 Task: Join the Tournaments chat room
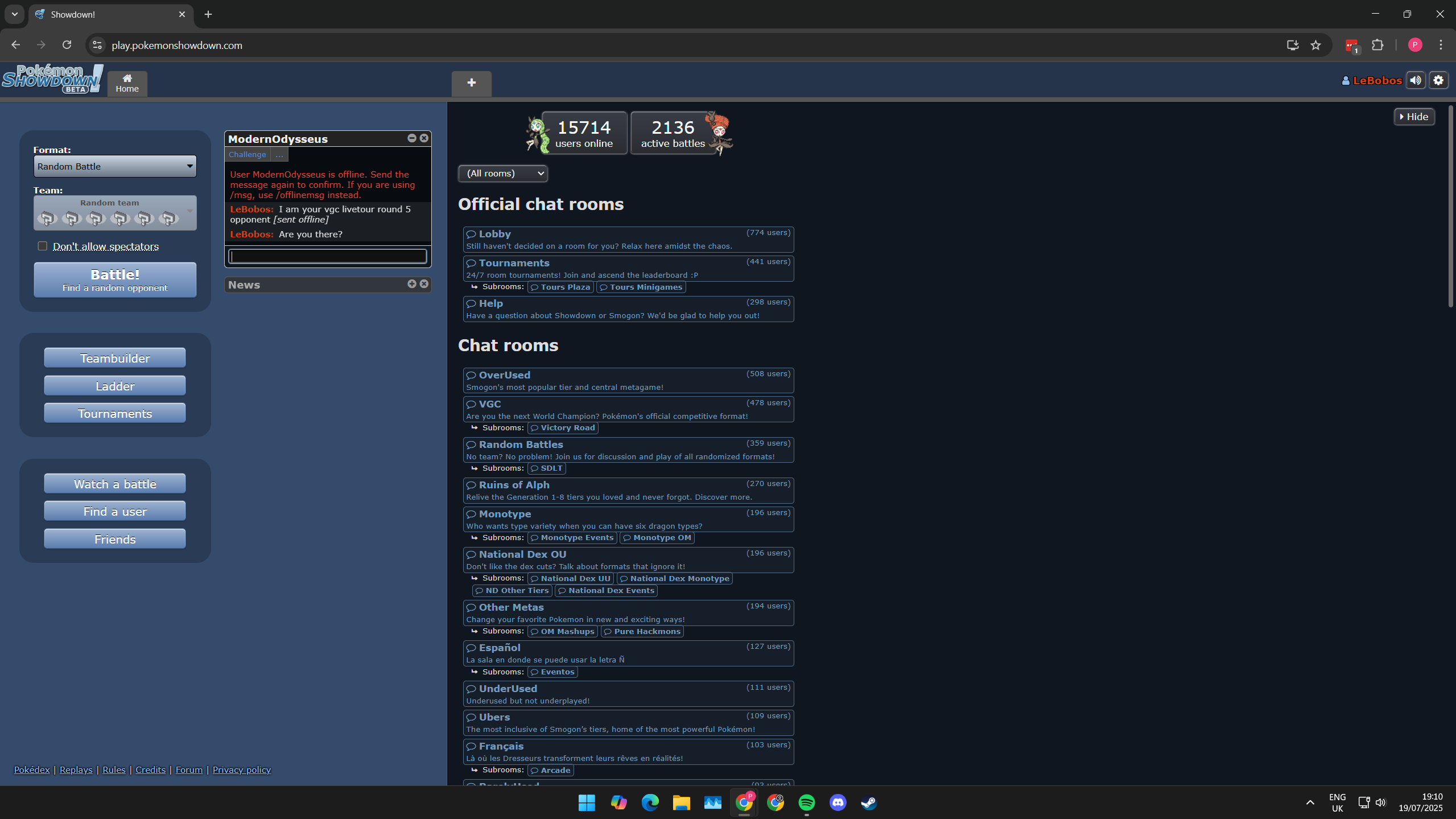click(628, 269)
